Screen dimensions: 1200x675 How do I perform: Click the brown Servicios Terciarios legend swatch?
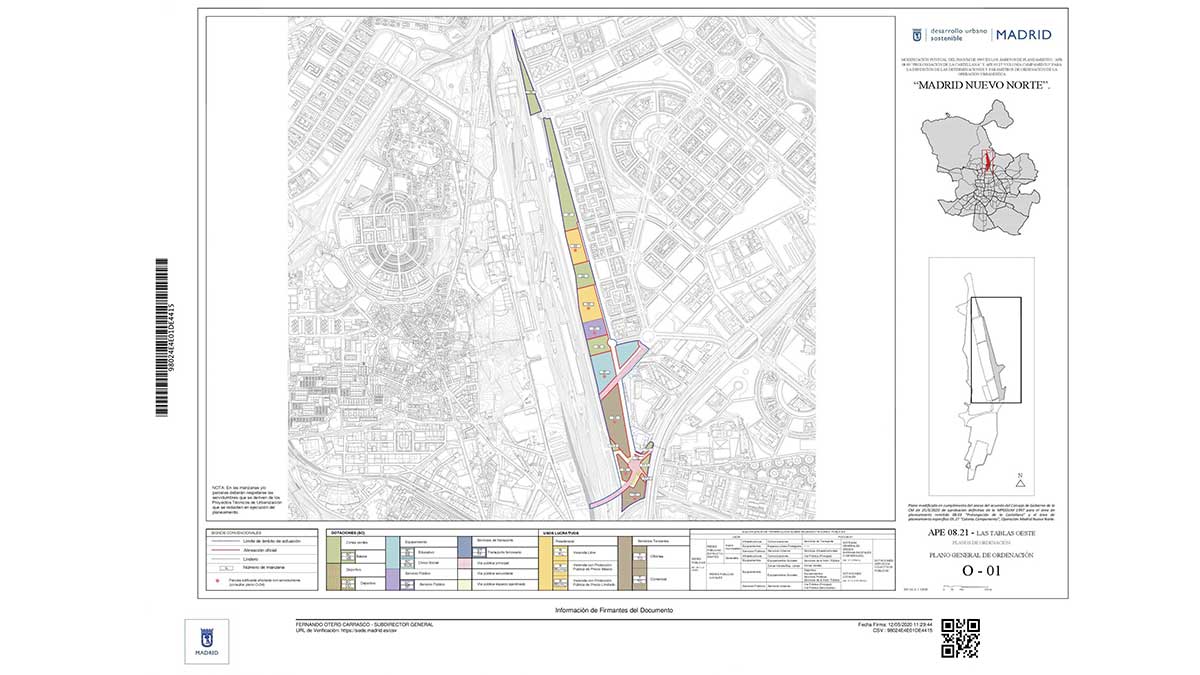(625, 563)
